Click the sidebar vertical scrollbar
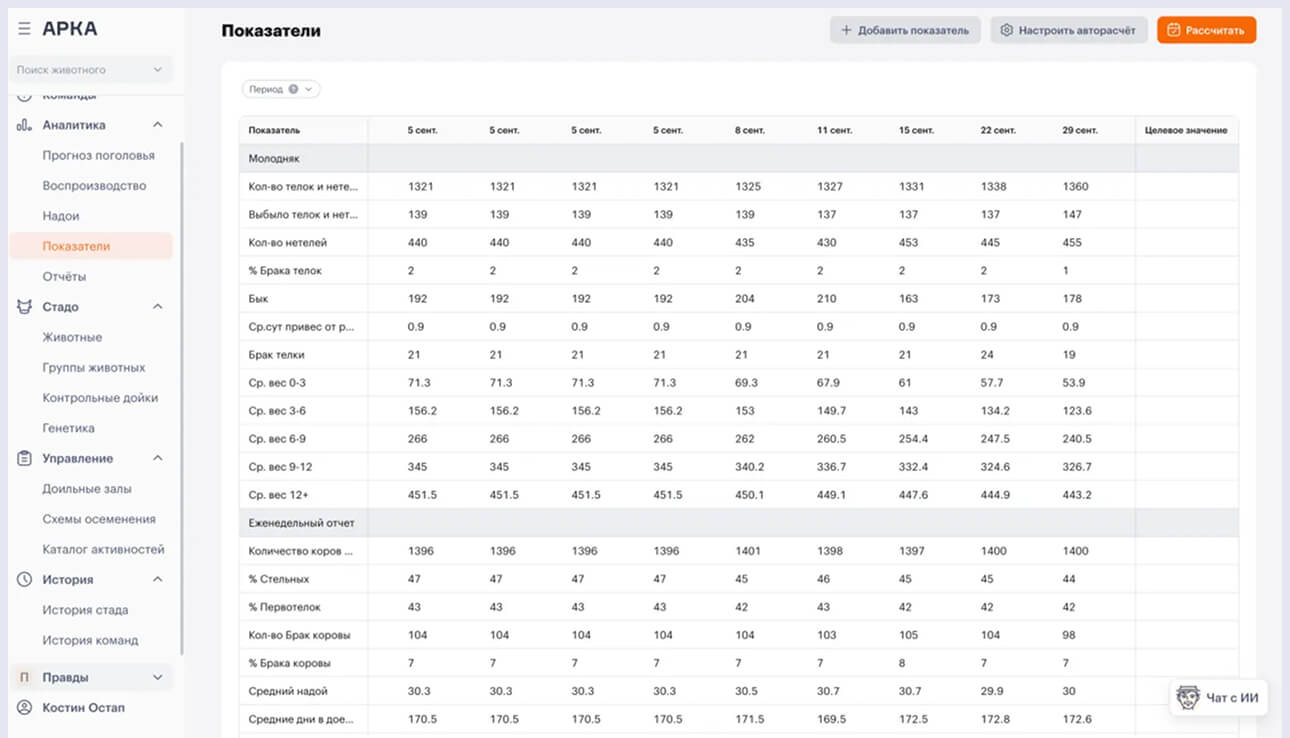 181,398
